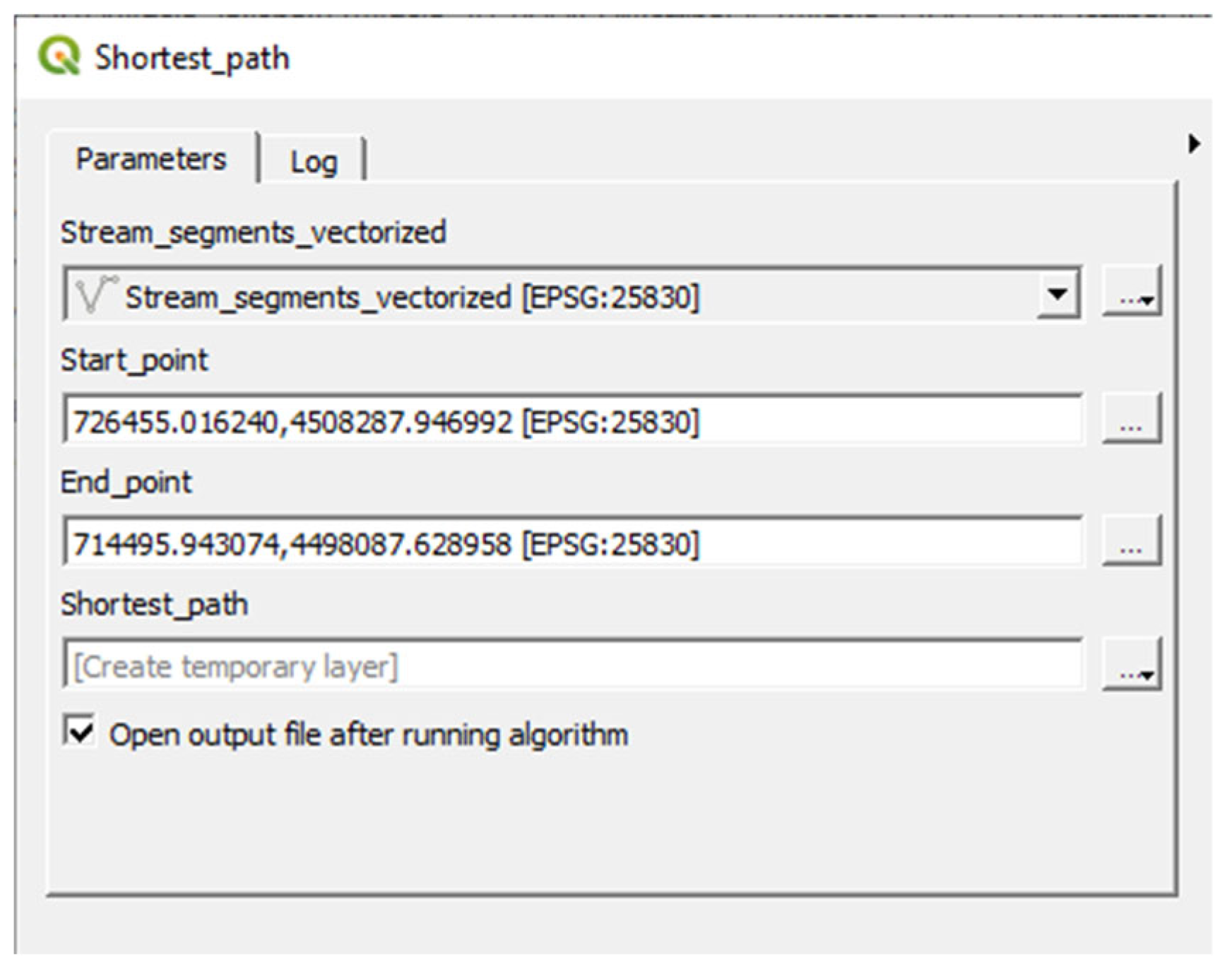Select the Stream_segments_vectorized [EPSG:25830] combo box

pyautogui.click(x=551, y=295)
